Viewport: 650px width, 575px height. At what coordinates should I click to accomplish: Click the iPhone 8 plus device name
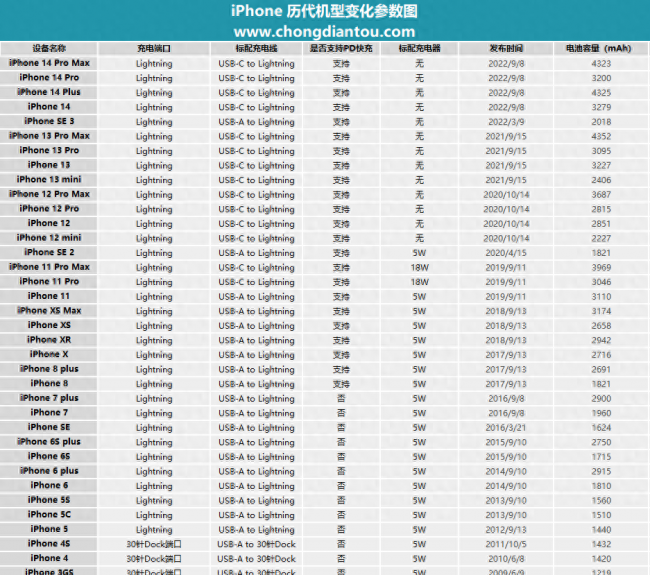point(49,369)
